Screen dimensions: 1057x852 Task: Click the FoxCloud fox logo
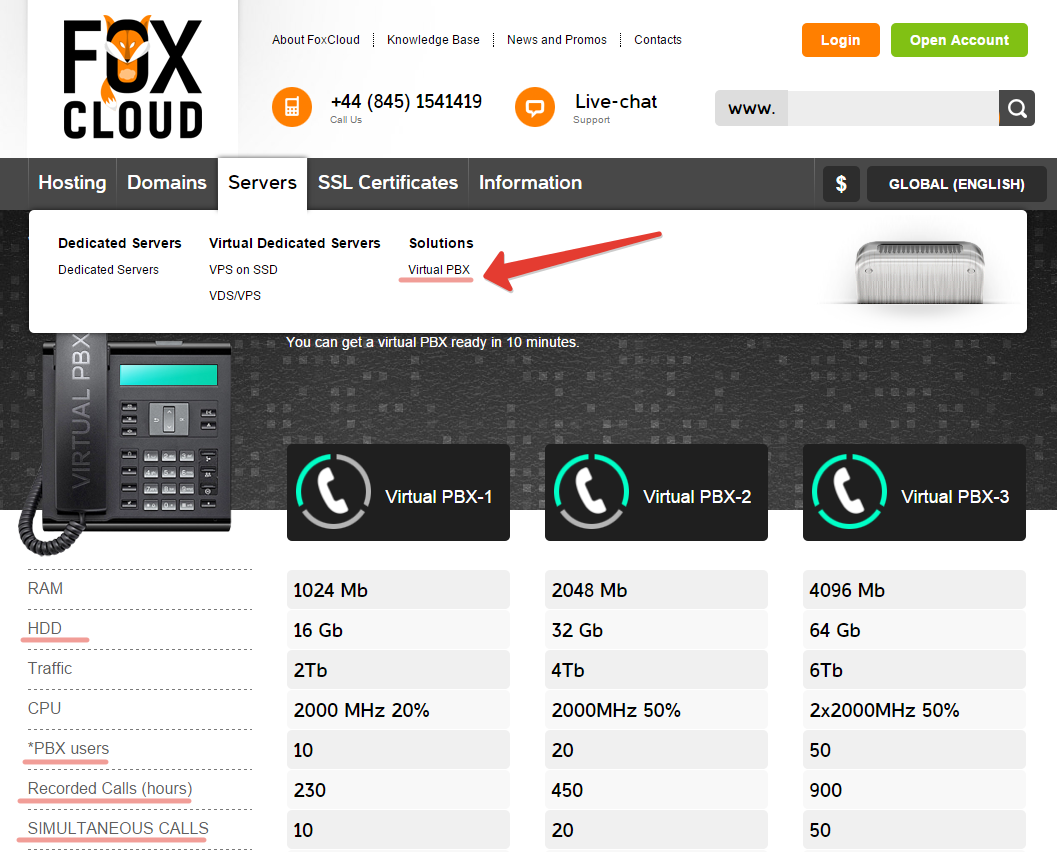pyautogui.click(x=133, y=77)
